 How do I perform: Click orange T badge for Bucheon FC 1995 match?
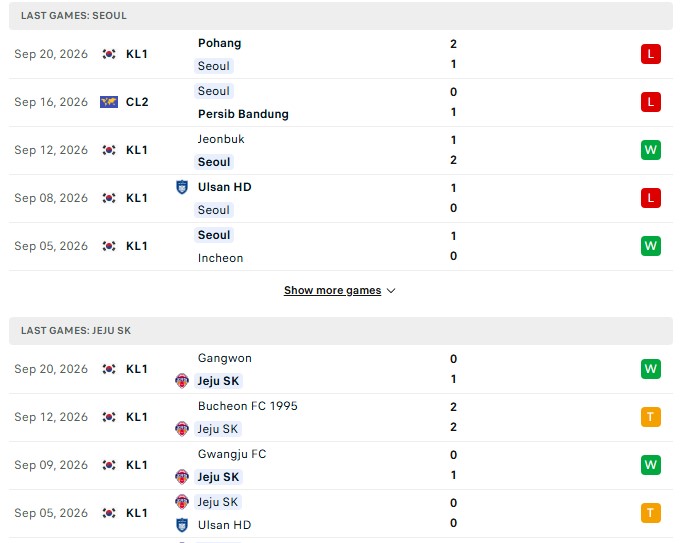tap(650, 417)
